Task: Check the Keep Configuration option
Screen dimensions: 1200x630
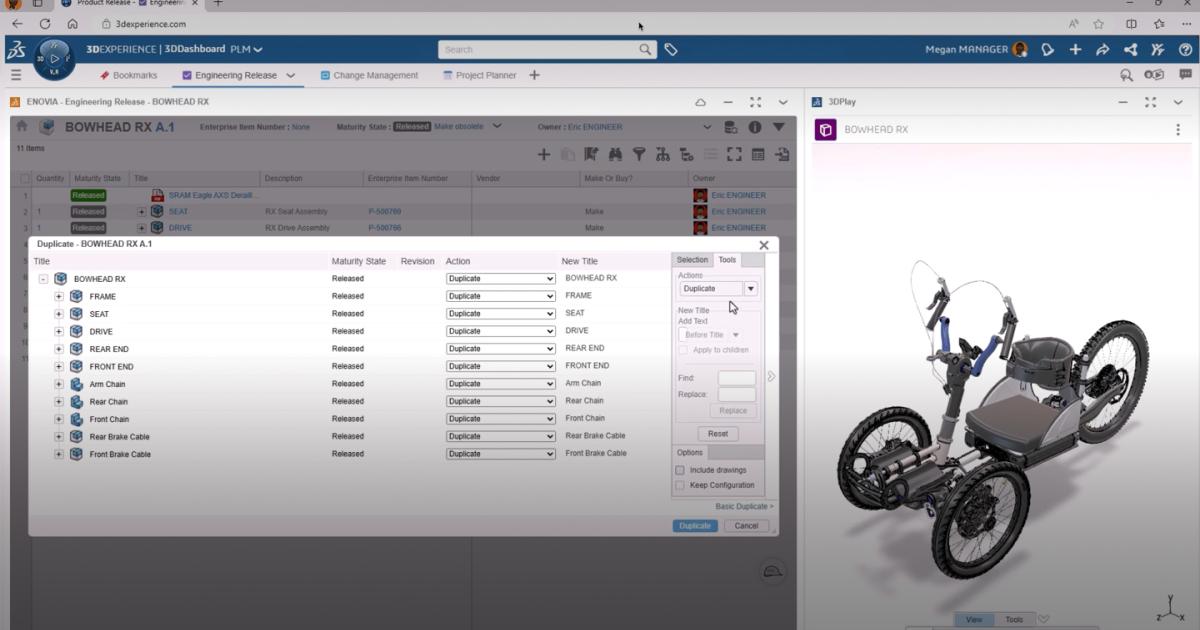Action: [x=681, y=485]
